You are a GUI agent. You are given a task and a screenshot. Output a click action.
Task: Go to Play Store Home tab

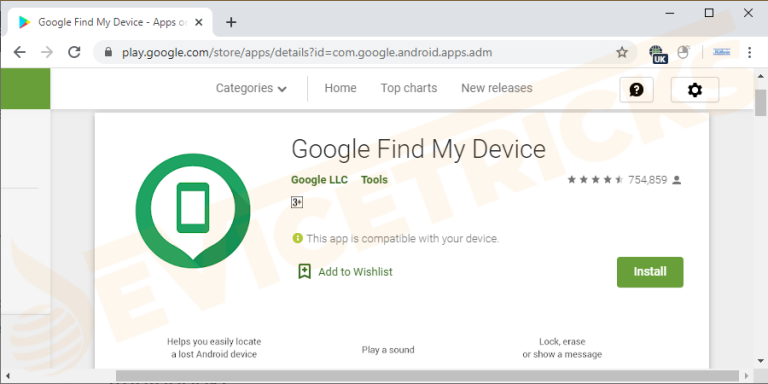(340, 88)
